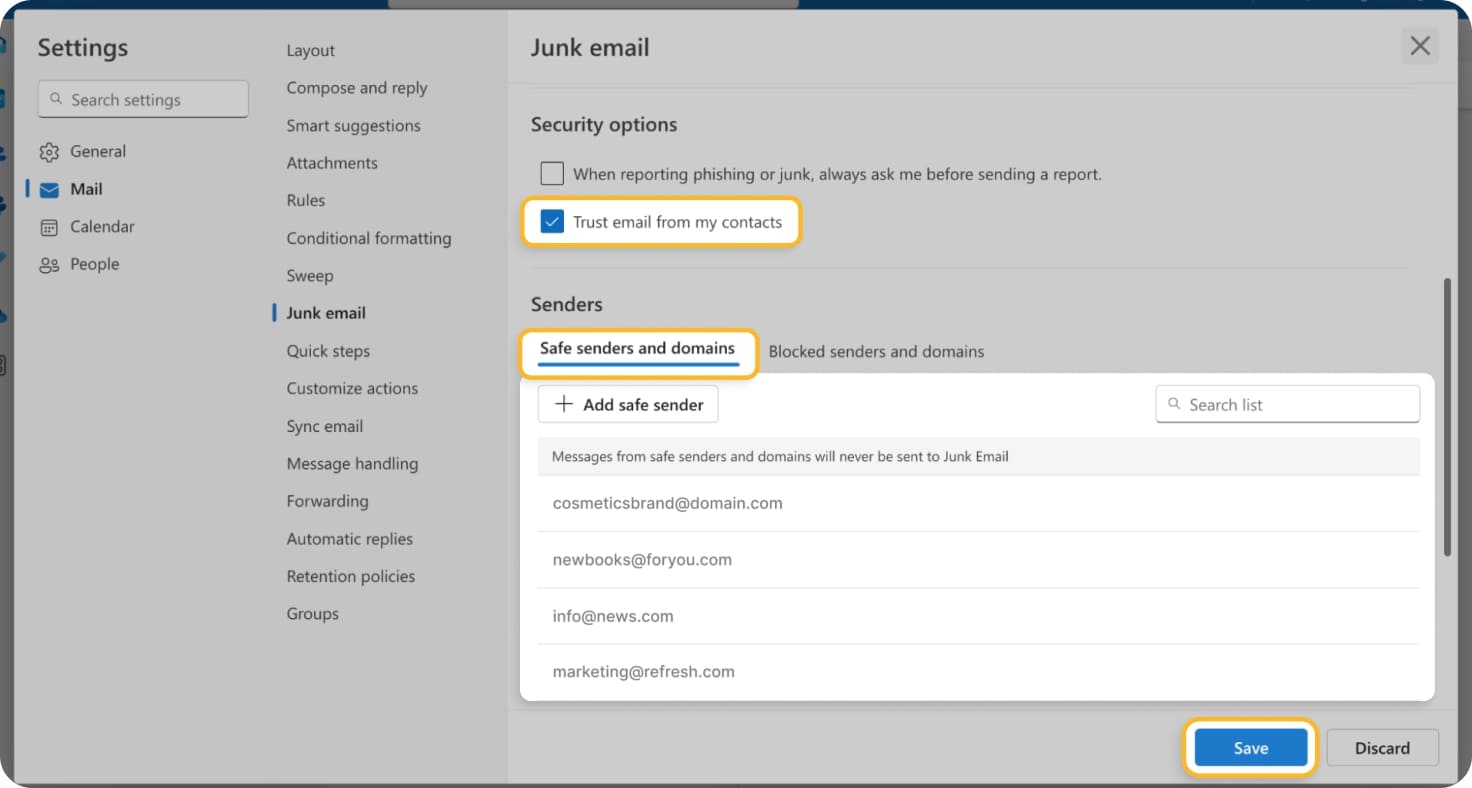Click the Search list input field

tap(1290, 404)
